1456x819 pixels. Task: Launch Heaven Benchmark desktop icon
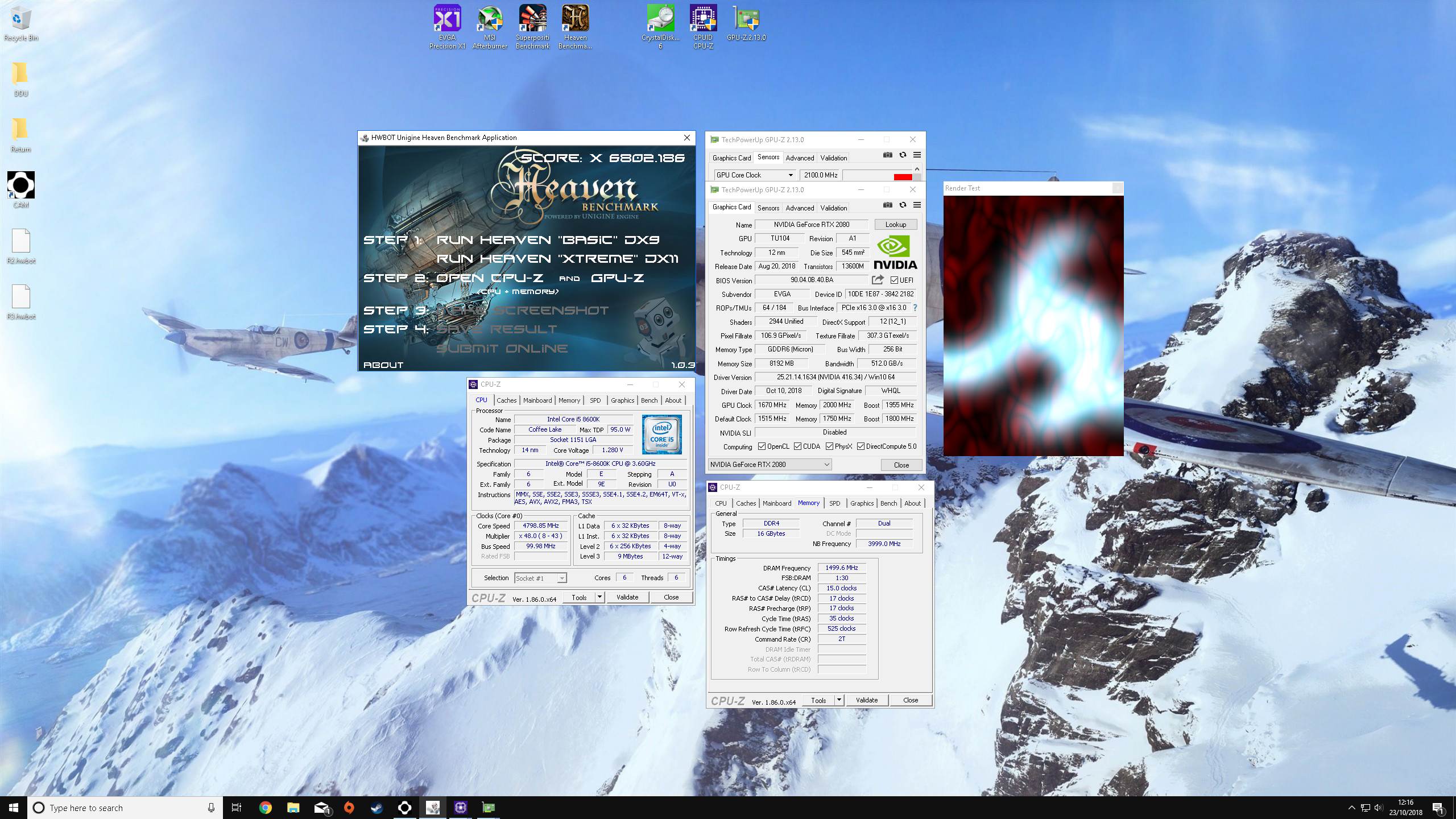pyautogui.click(x=575, y=27)
